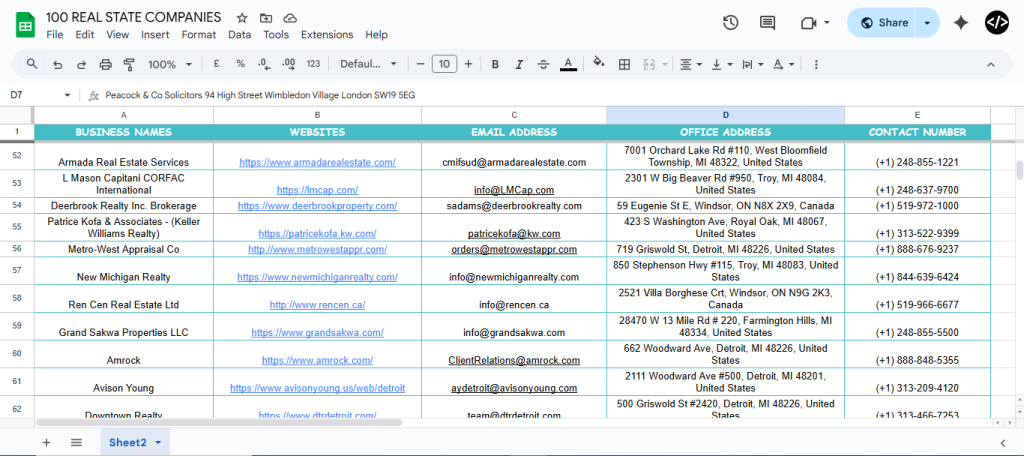The height and width of the screenshot is (456, 1024).
Task: Check the cloud document status icon
Action: tap(290, 18)
